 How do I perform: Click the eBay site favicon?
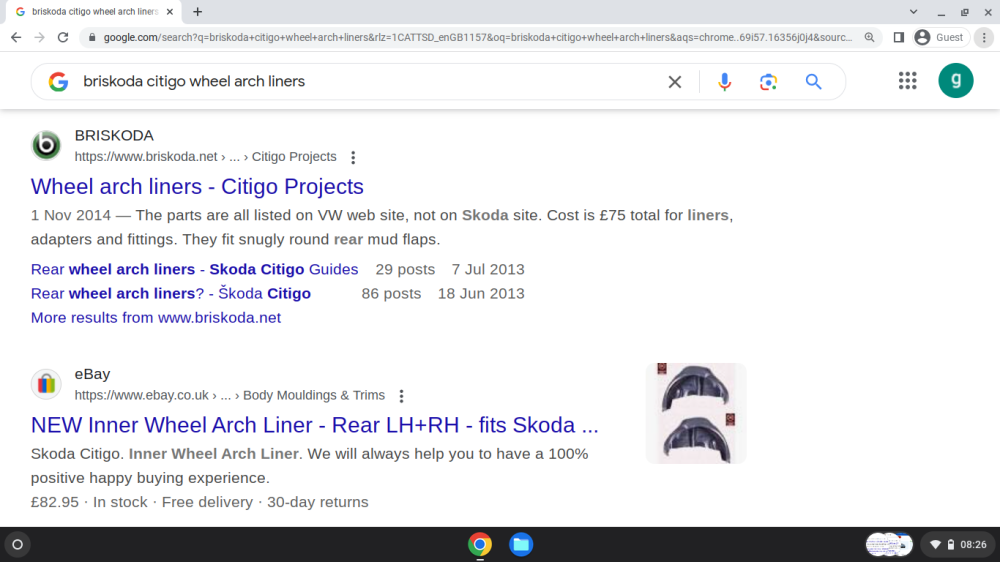click(46, 384)
